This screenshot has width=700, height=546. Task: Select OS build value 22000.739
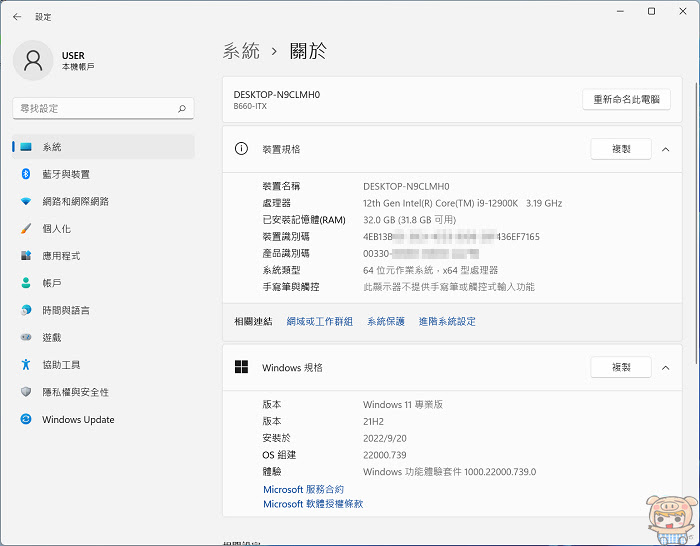tap(385, 455)
